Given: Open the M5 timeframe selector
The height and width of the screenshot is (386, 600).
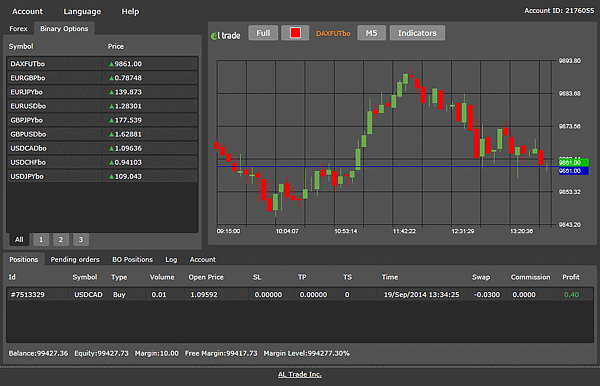Looking at the screenshot, I should [x=371, y=33].
